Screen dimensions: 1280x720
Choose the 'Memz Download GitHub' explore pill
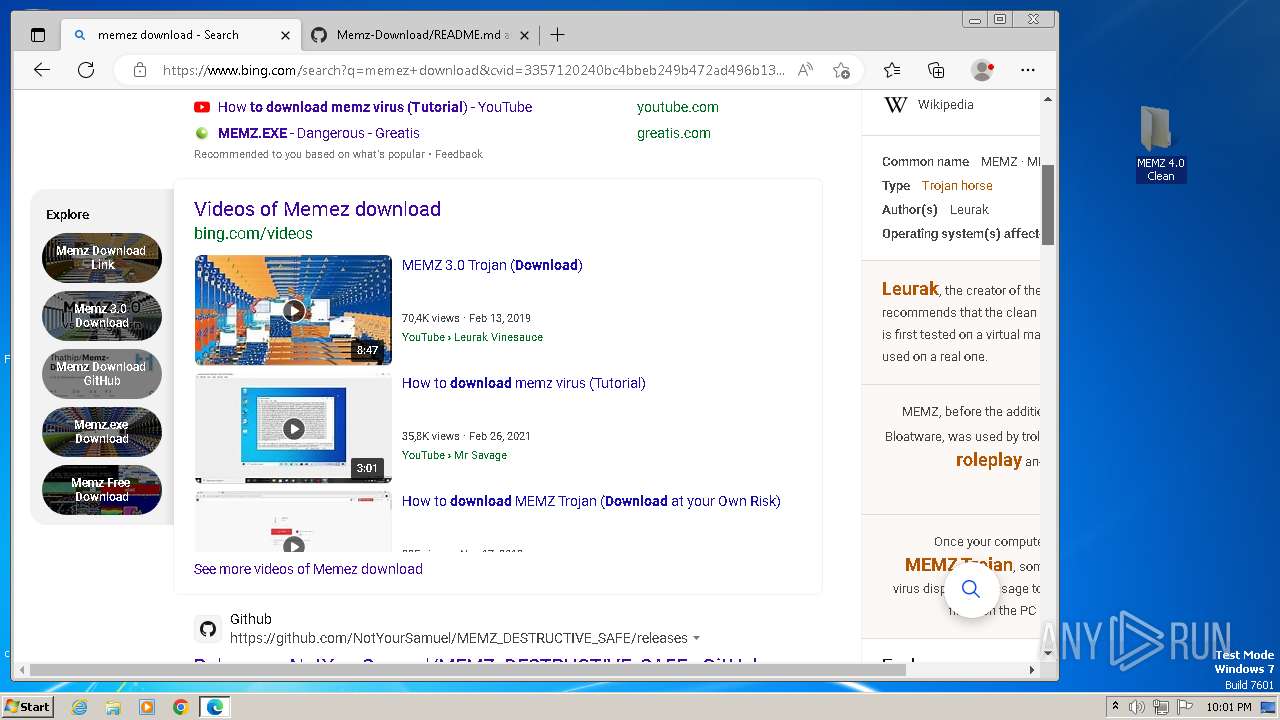102,374
